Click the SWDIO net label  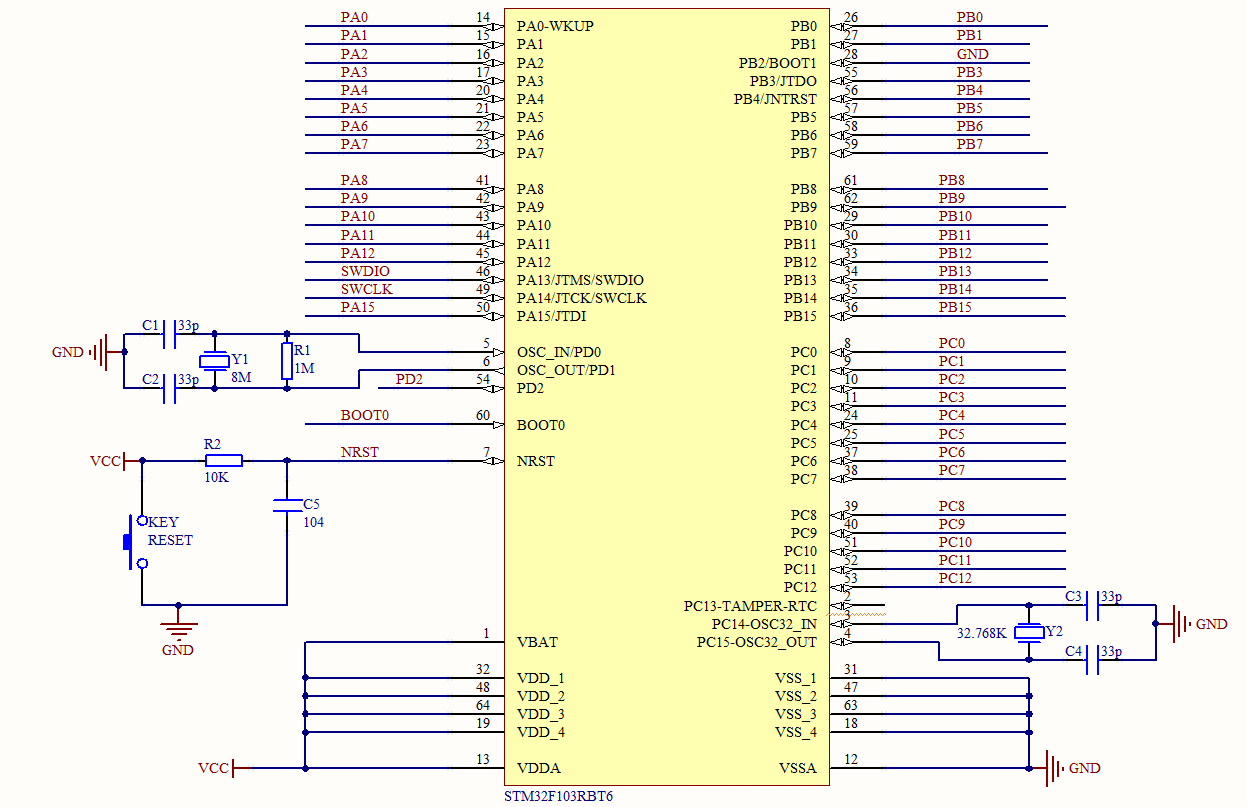point(365,271)
